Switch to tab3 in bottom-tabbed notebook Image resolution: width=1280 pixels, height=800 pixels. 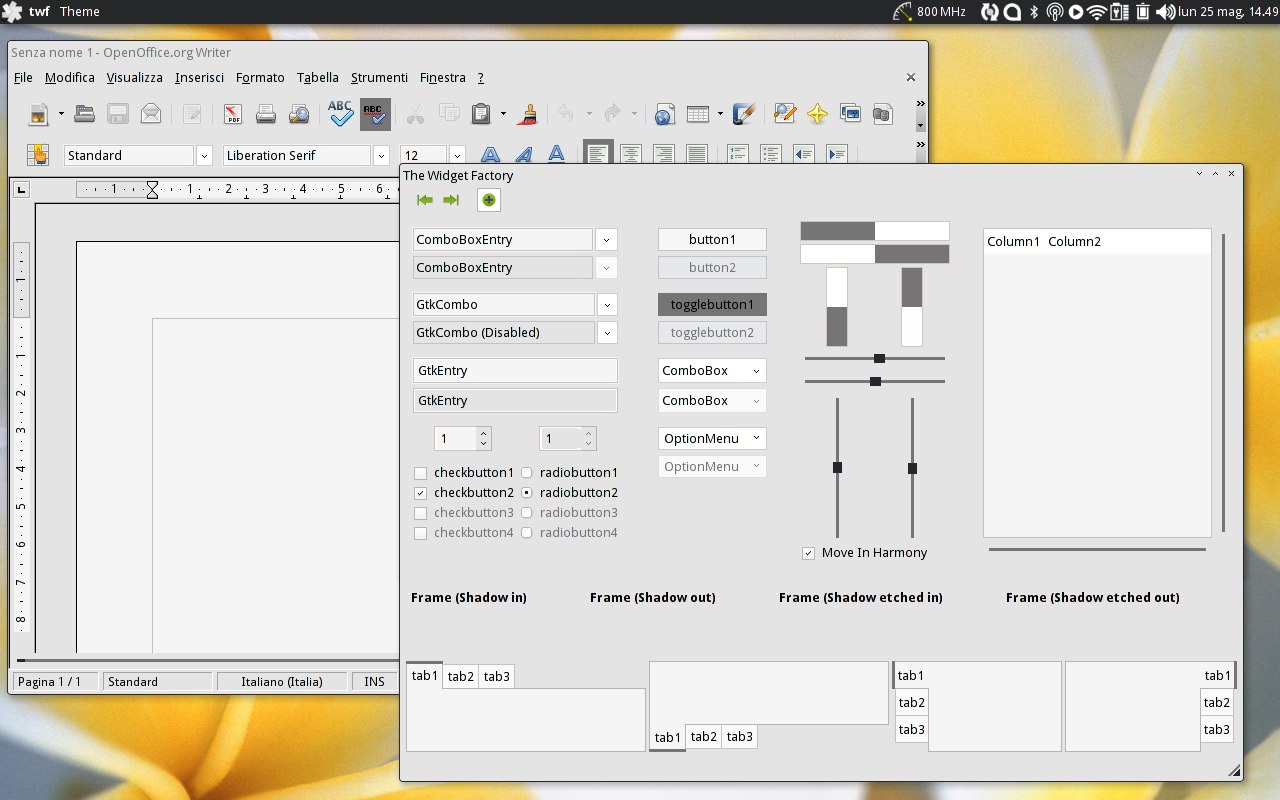[740, 737]
